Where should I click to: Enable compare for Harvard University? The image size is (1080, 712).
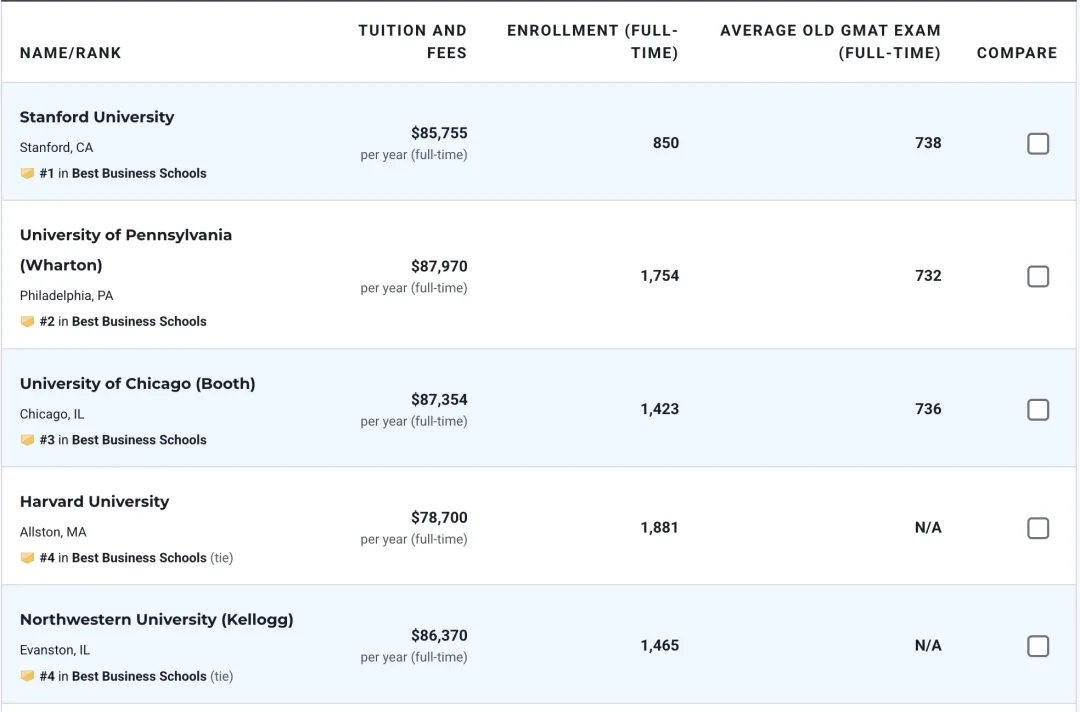pos(1038,528)
